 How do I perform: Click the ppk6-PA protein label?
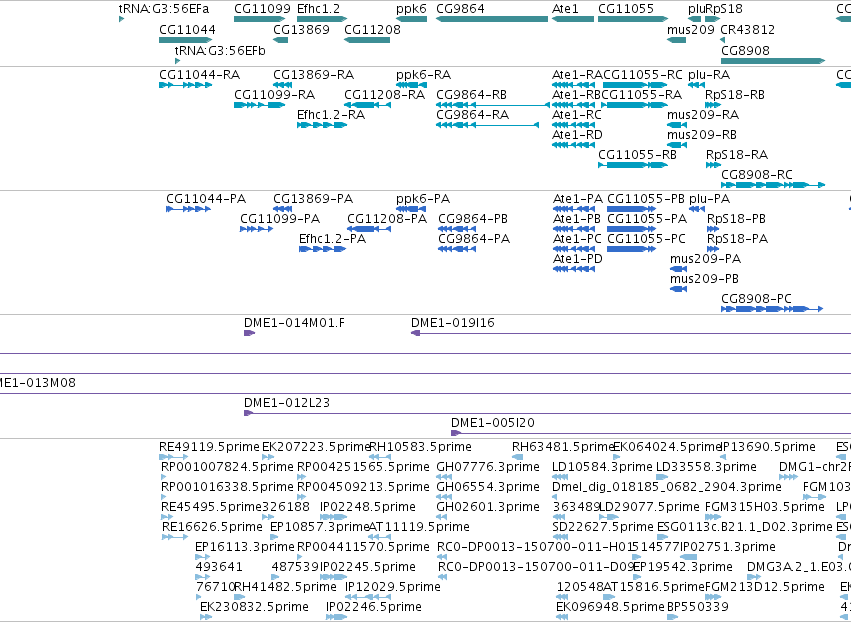tap(423, 199)
